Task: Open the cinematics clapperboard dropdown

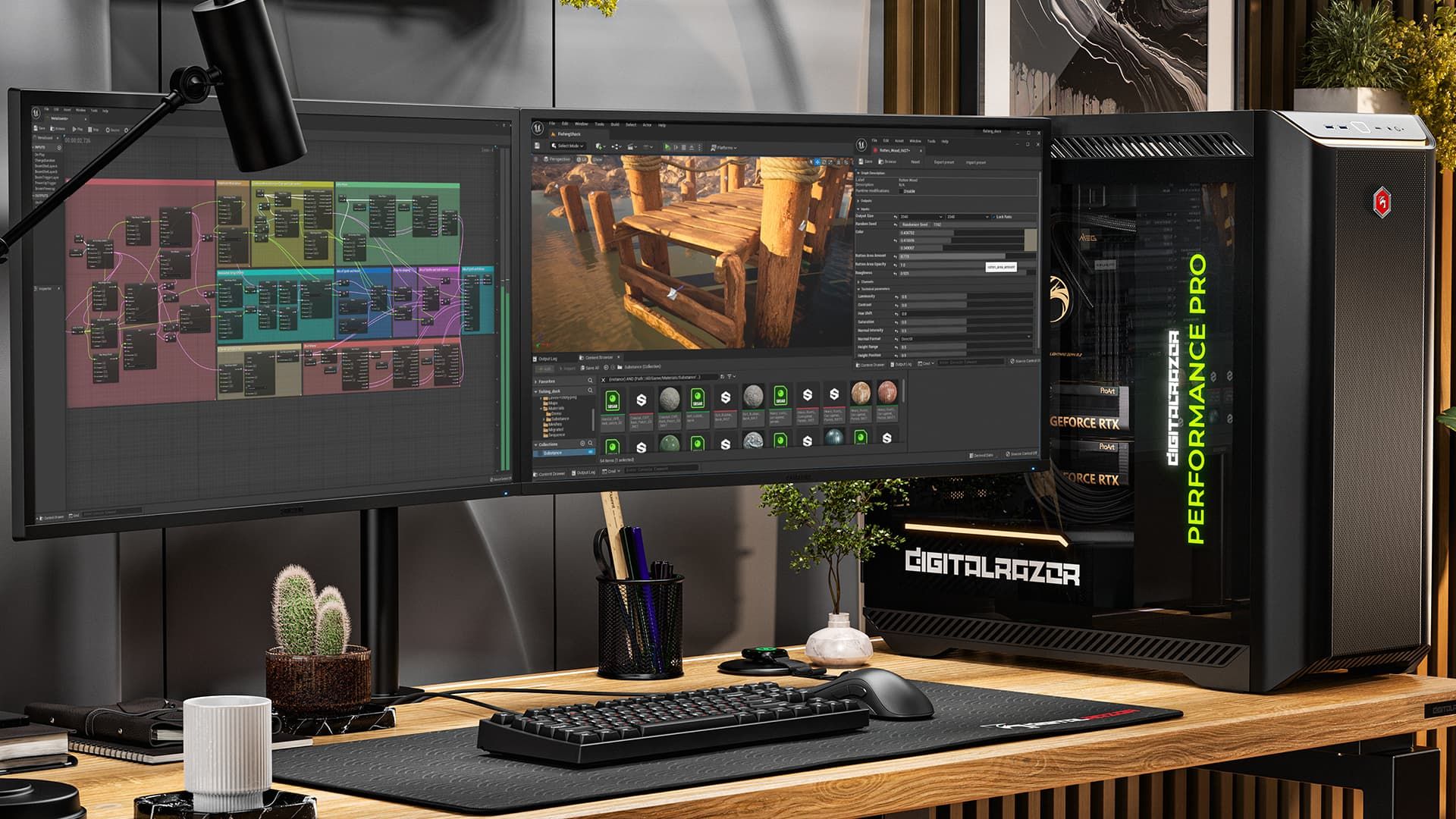Action: (x=632, y=147)
